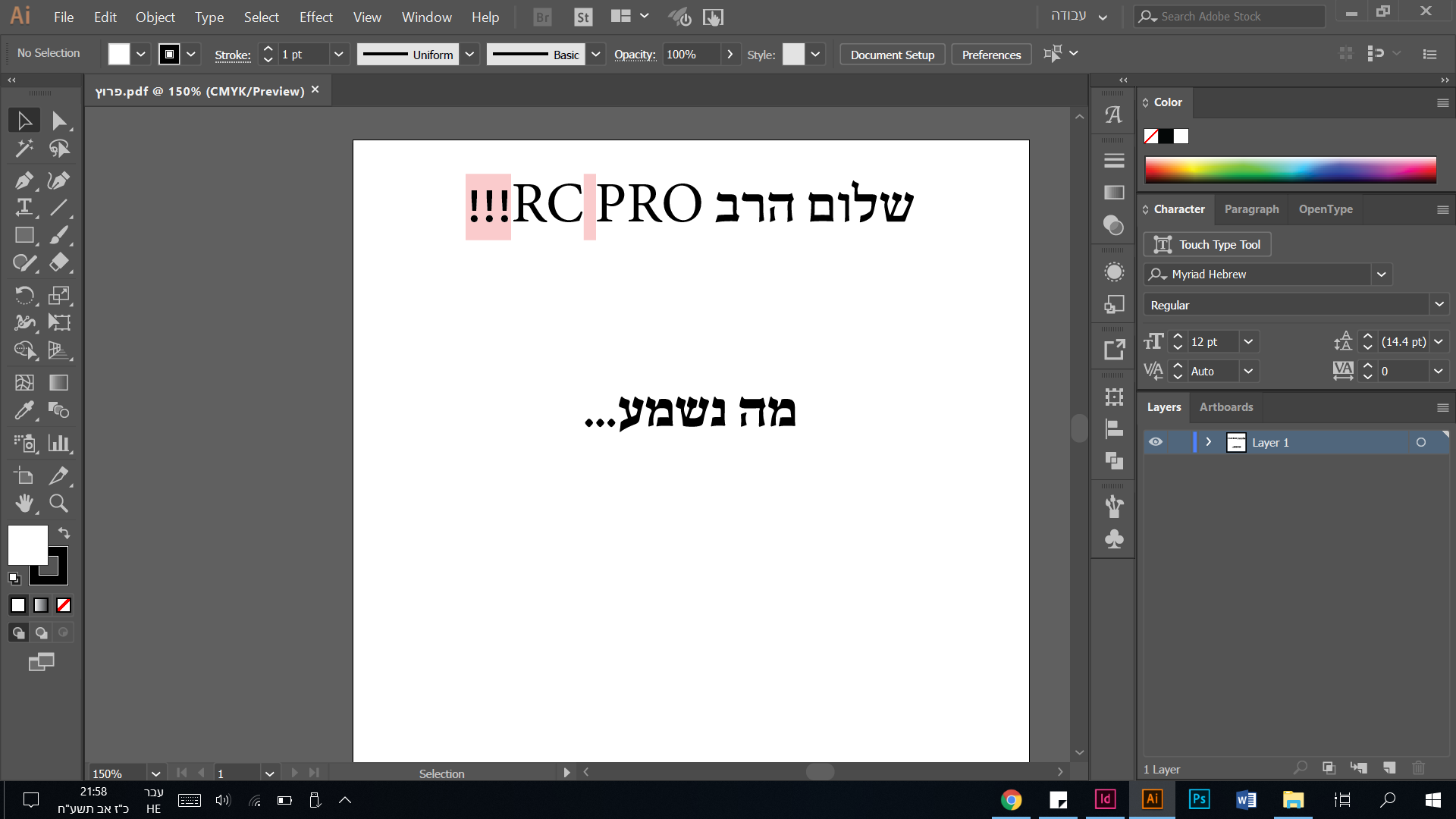Activate the Zoom tool
Viewport: 1456px width, 819px height.
pos(58,504)
